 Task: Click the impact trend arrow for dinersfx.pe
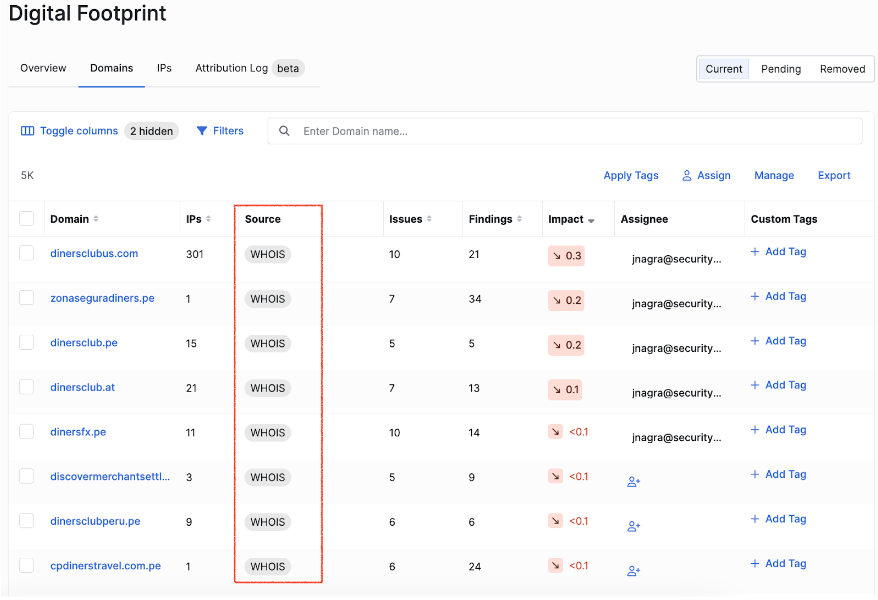point(555,432)
